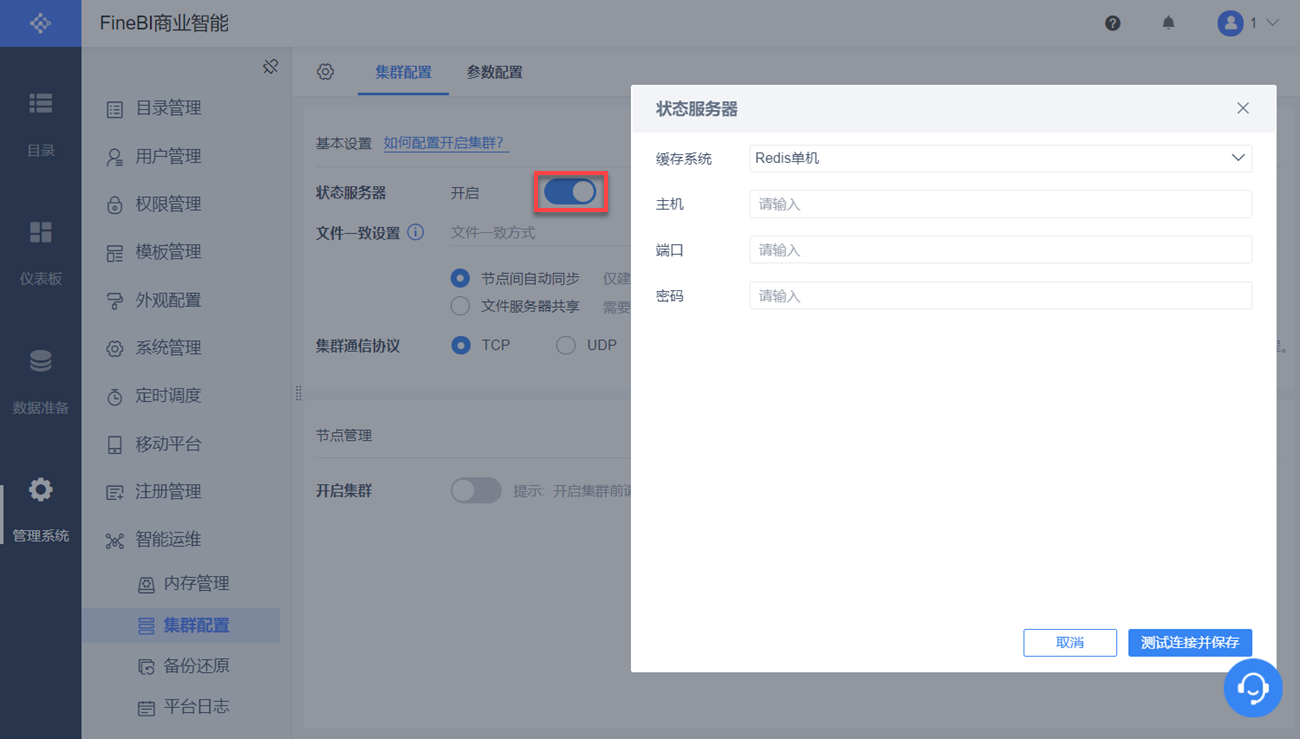Select the 文件服务器共享 radio option
The height and width of the screenshot is (739, 1300).
pos(460,306)
